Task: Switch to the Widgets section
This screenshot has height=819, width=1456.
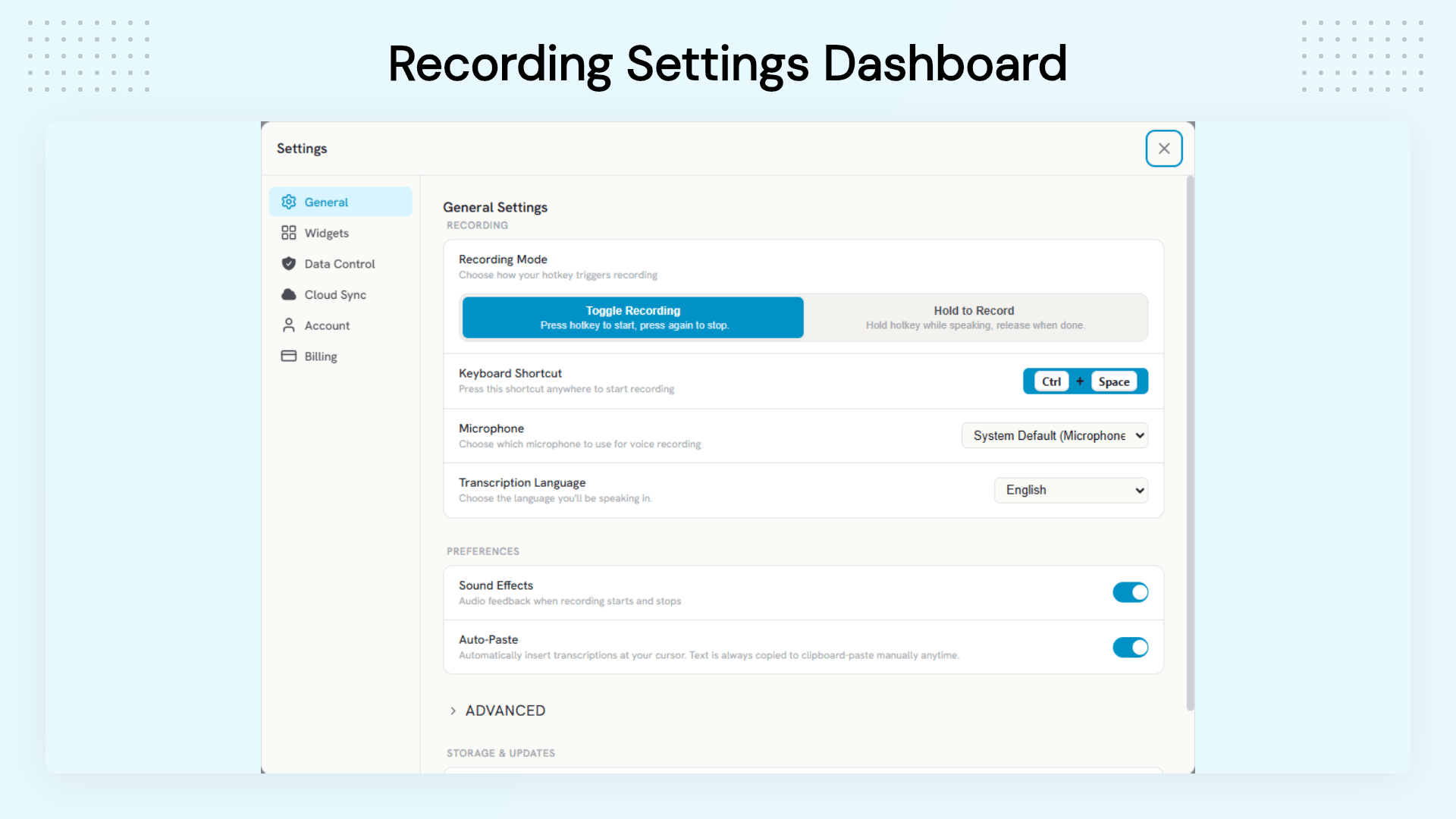Action: click(x=340, y=233)
